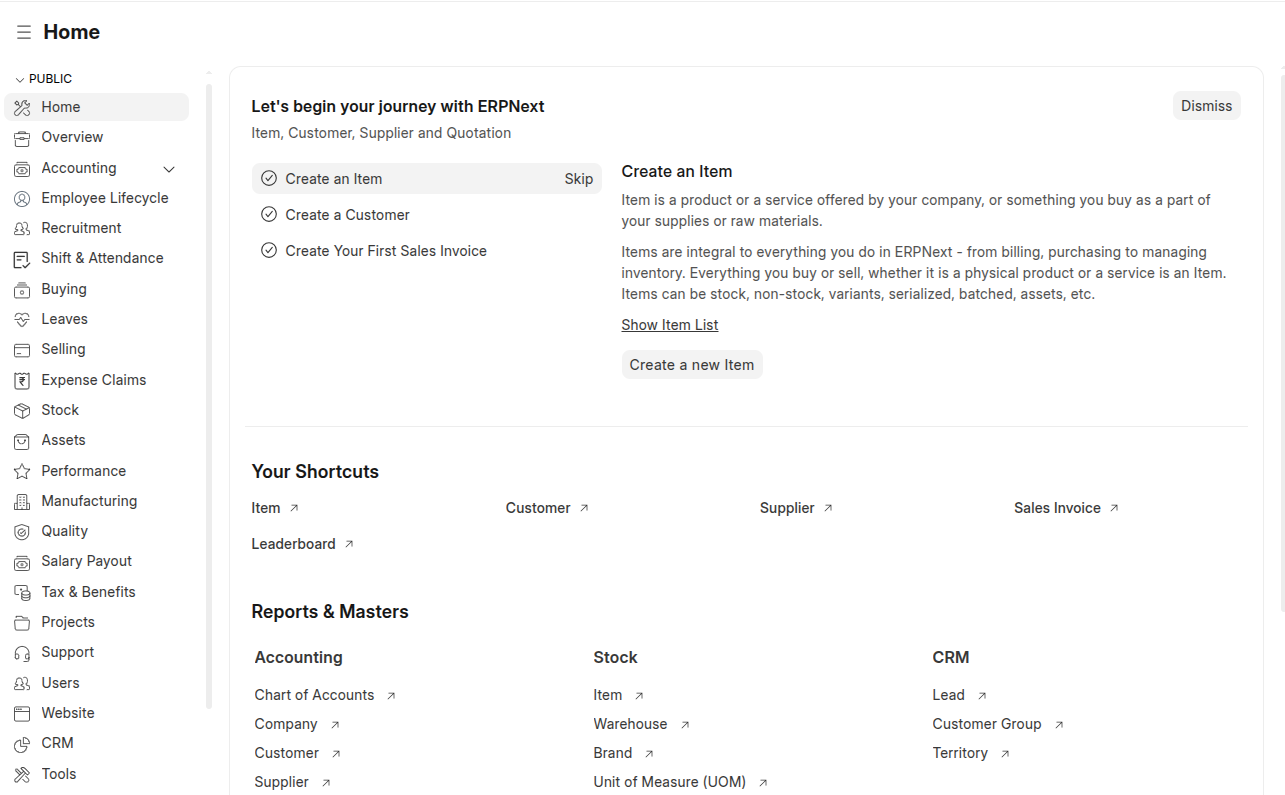Click the Buying icon in sidebar

click(22, 289)
